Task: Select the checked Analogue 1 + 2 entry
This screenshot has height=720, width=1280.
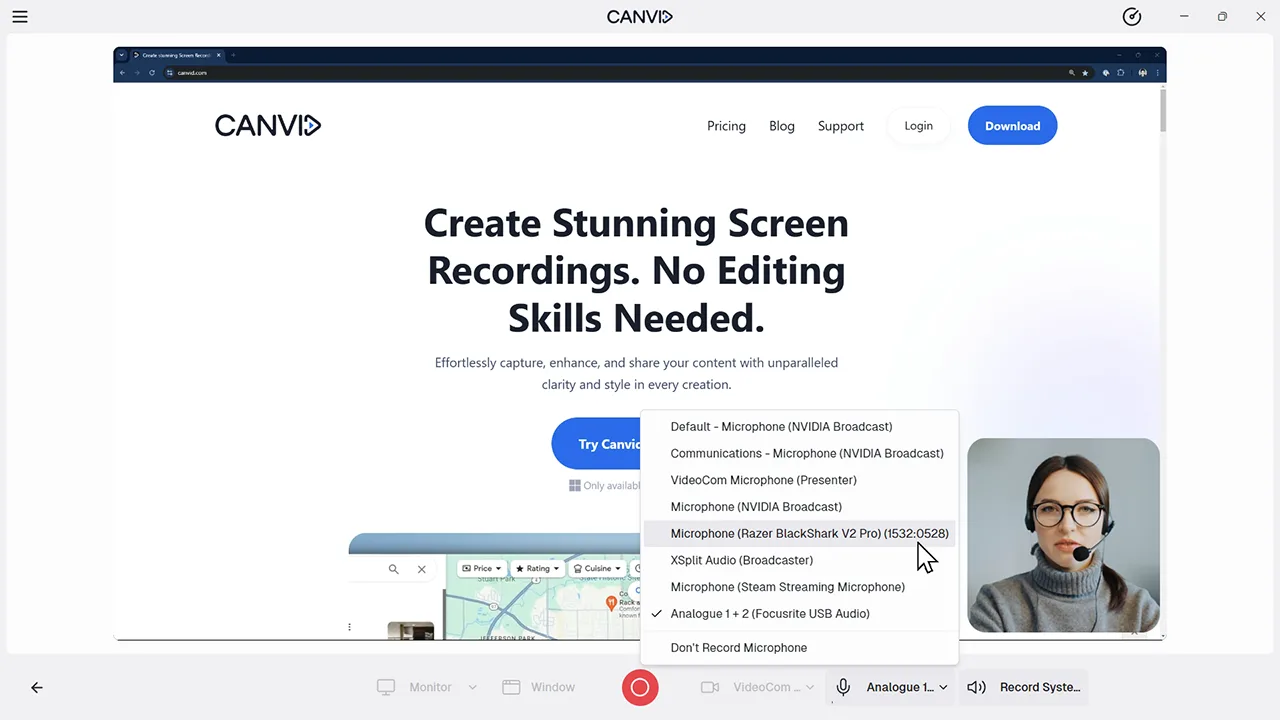Action: [769, 613]
